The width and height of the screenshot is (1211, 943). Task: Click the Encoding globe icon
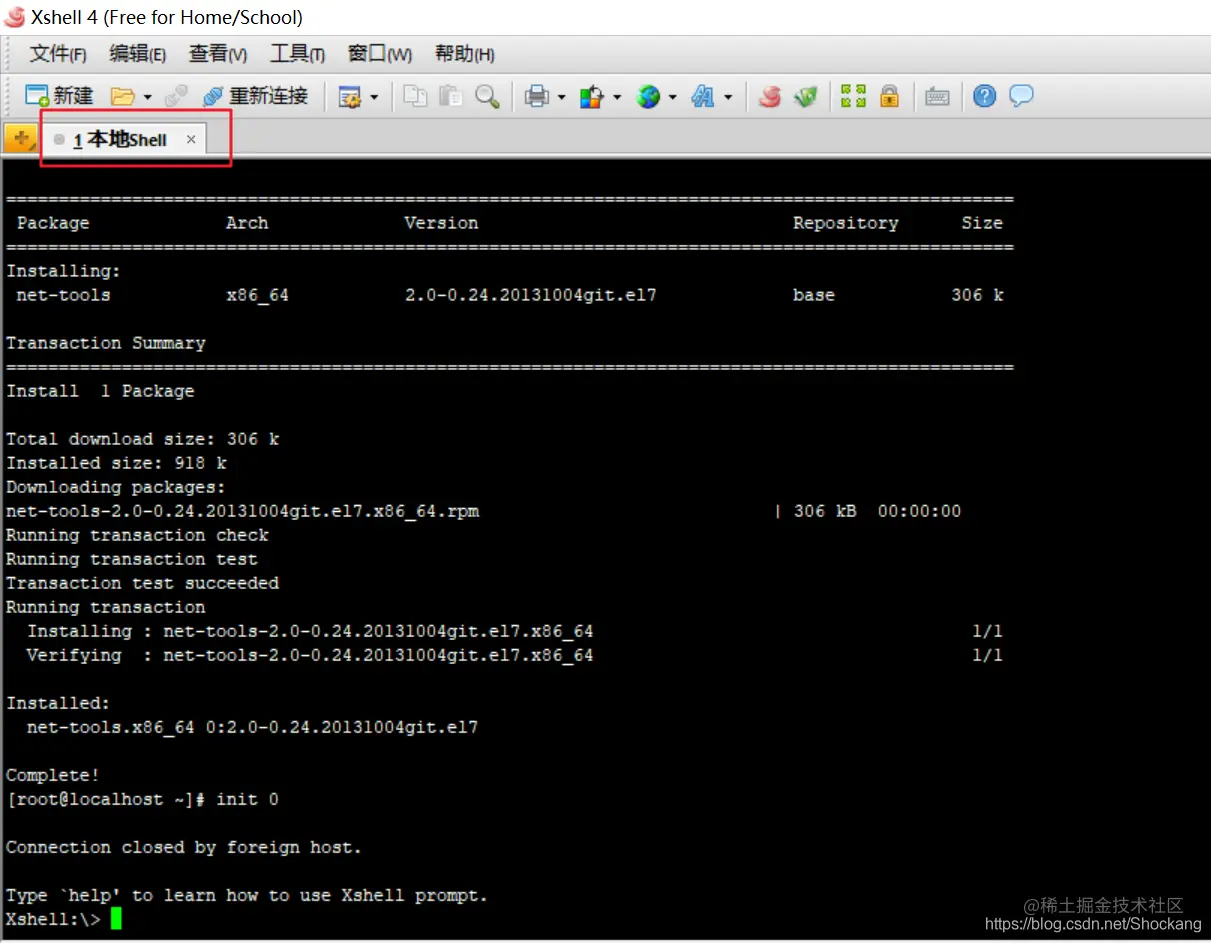tap(648, 96)
